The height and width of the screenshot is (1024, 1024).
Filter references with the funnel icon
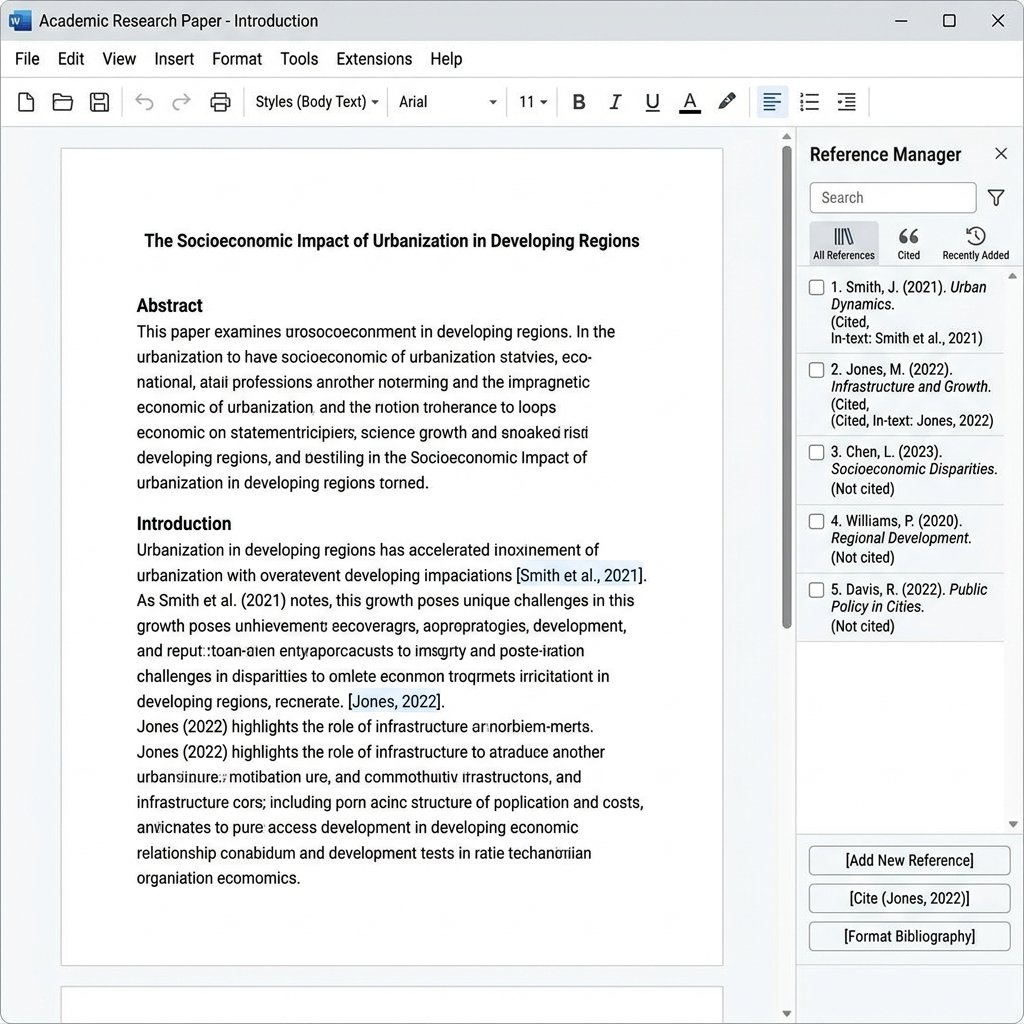[x=996, y=197]
